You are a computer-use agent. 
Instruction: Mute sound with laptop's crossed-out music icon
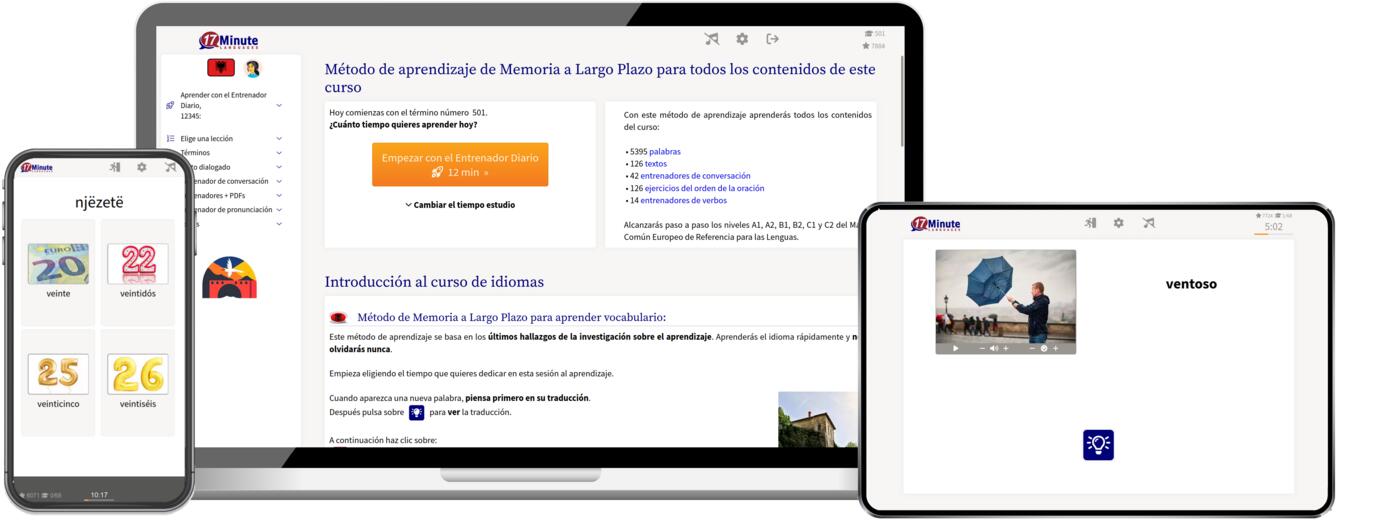[712, 39]
